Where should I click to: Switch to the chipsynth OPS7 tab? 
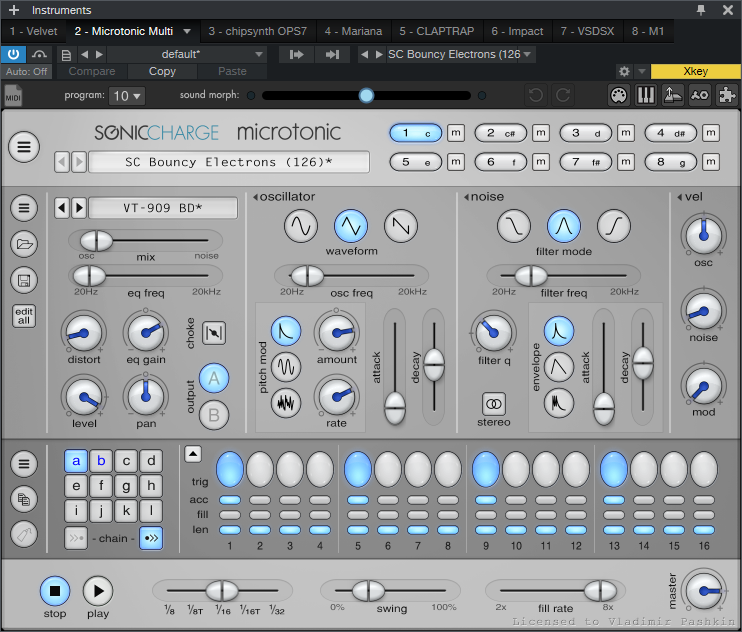259,32
